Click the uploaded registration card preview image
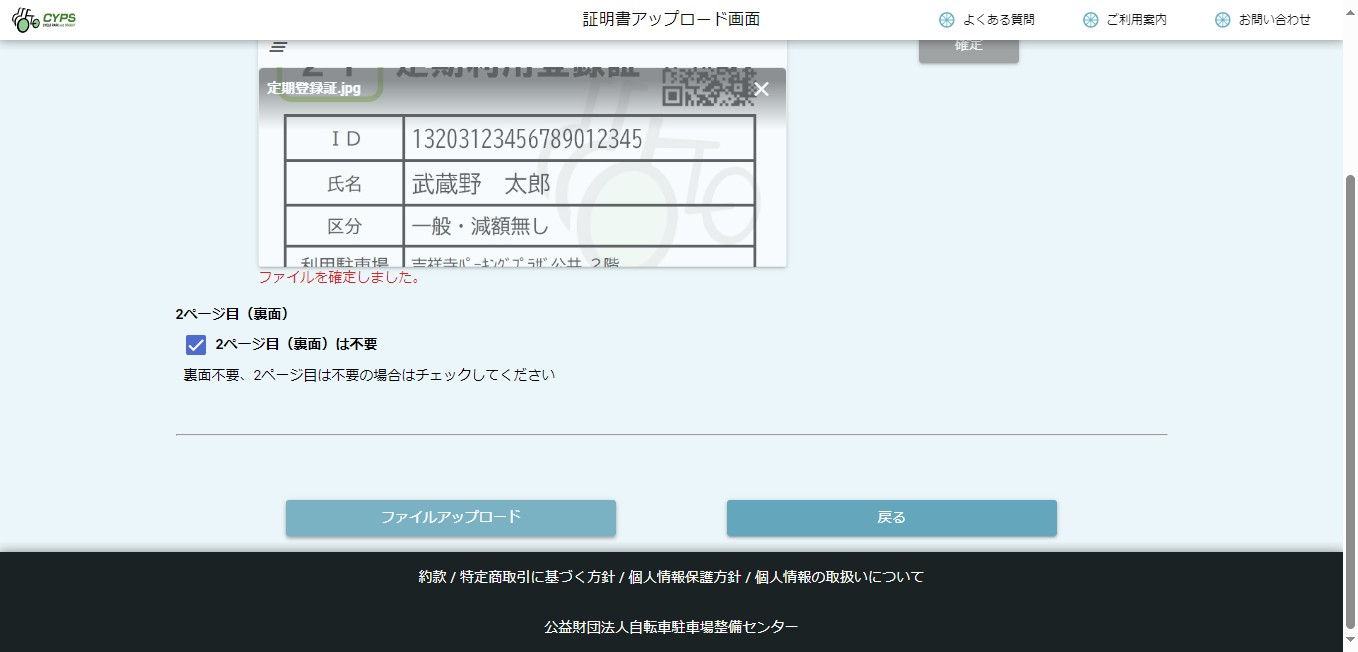1358x652 pixels. pyautogui.click(x=522, y=190)
